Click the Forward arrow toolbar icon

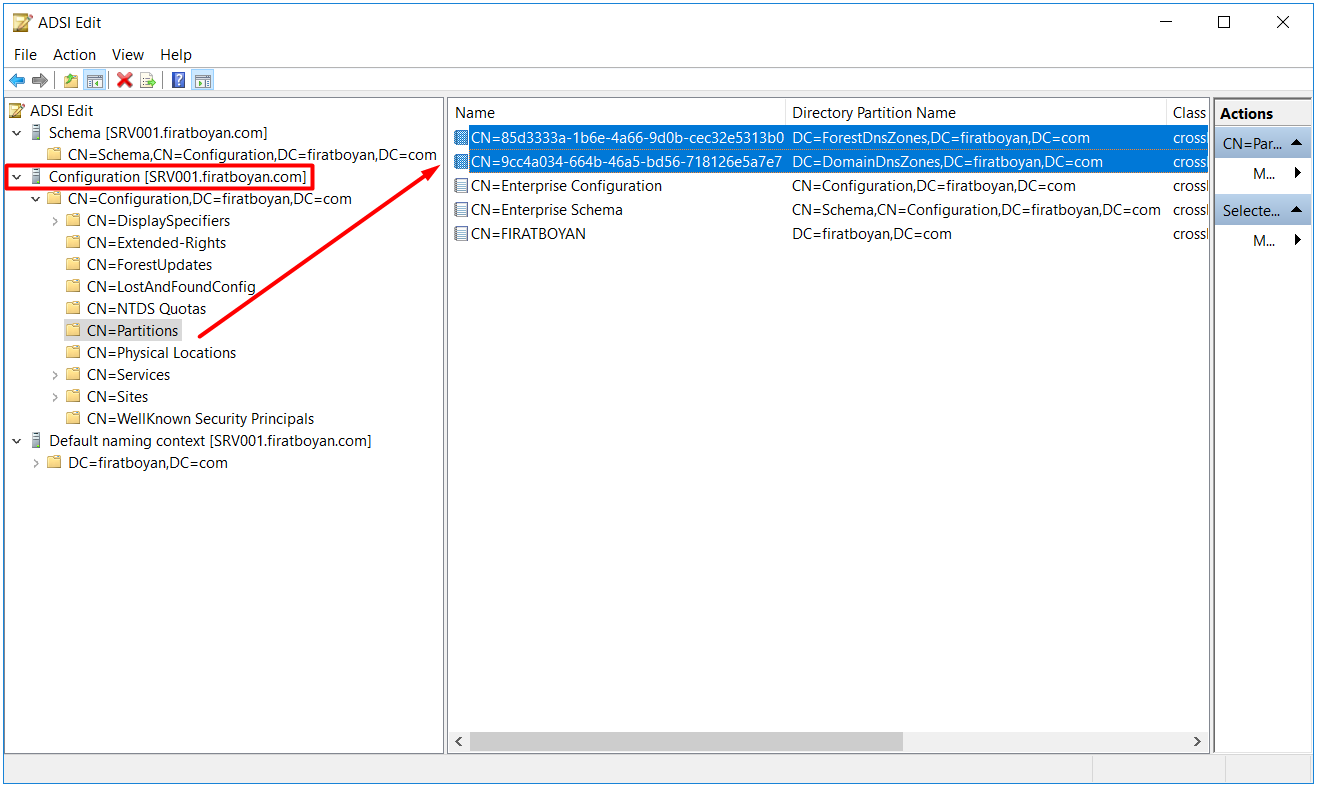click(x=40, y=81)
